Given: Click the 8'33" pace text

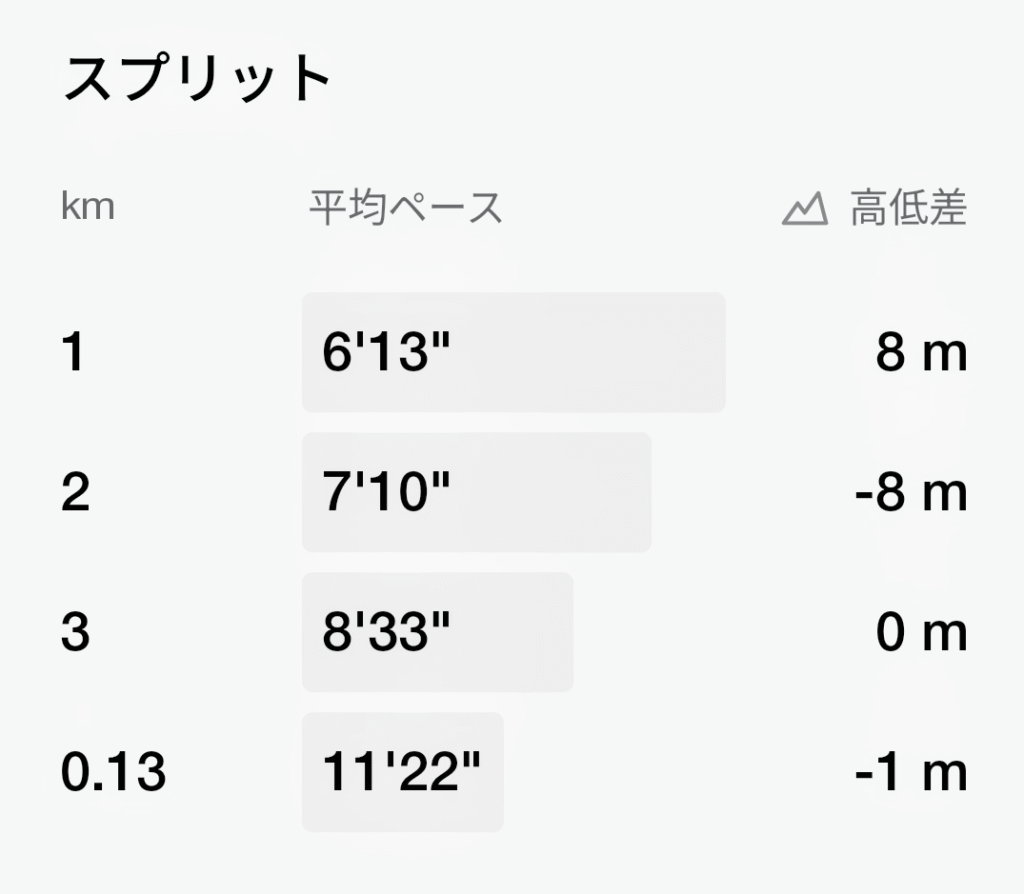Looking at the screenshot, I should (x=387, y=631).
